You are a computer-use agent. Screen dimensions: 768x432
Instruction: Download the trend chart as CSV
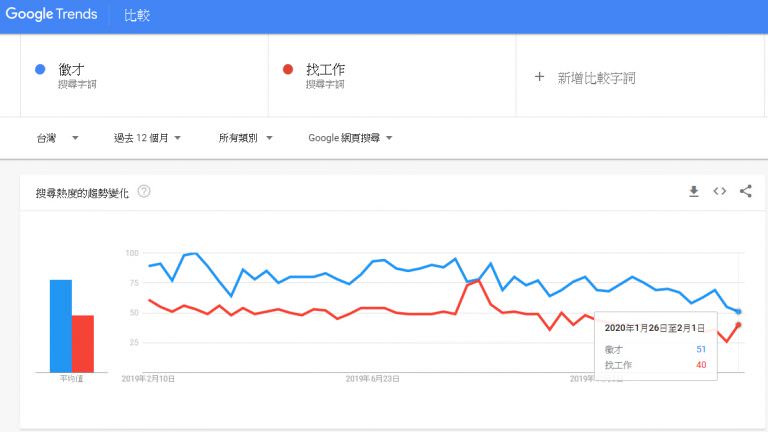pyautogui.click(x=694, y=192)
